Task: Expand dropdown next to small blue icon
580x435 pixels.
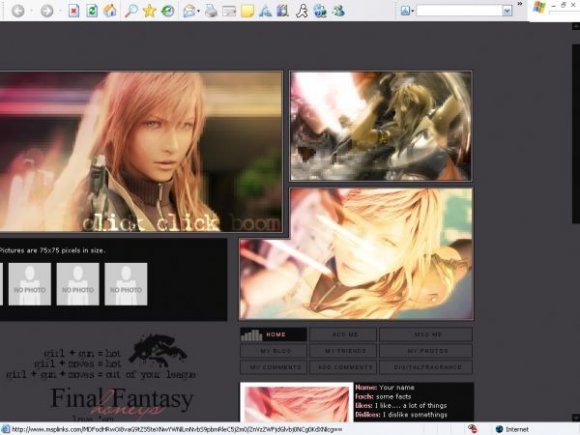Action: coord(412,11)
